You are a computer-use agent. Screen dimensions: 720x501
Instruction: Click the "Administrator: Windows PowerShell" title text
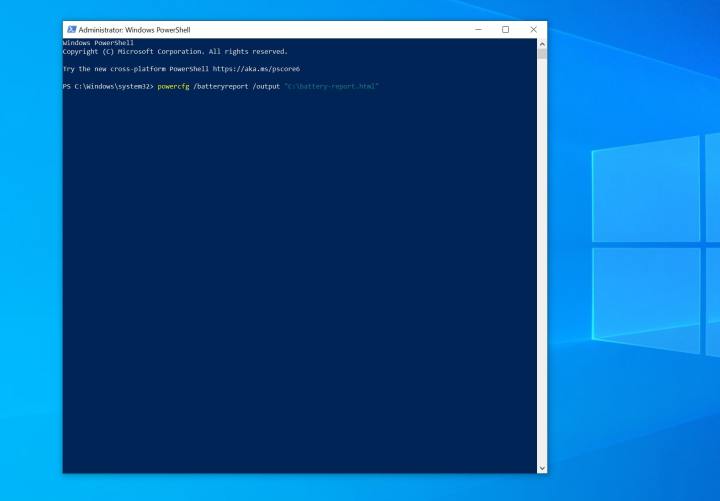tap(135, 30)
